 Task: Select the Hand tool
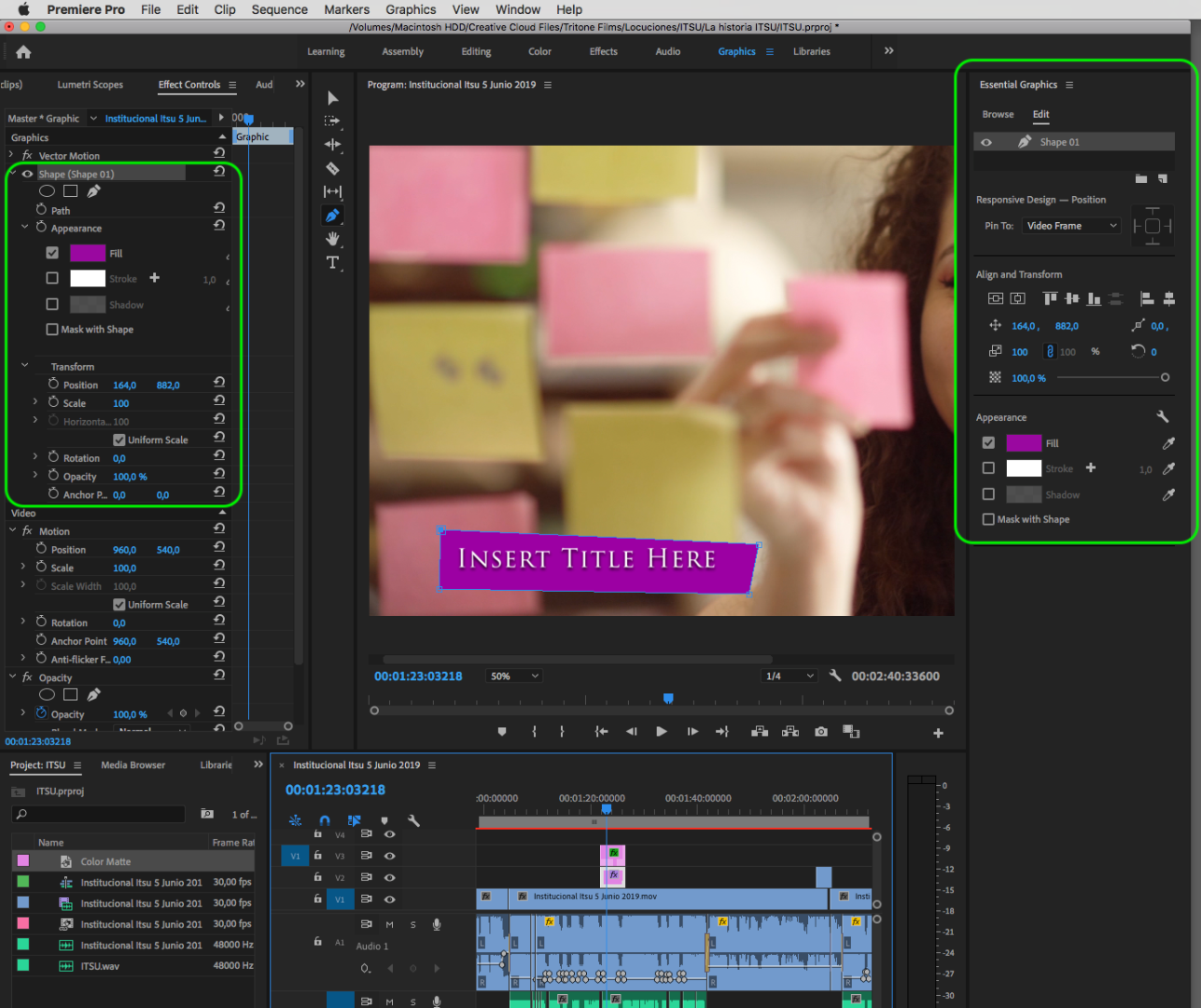pyautogui.click(x=332, y=239)
